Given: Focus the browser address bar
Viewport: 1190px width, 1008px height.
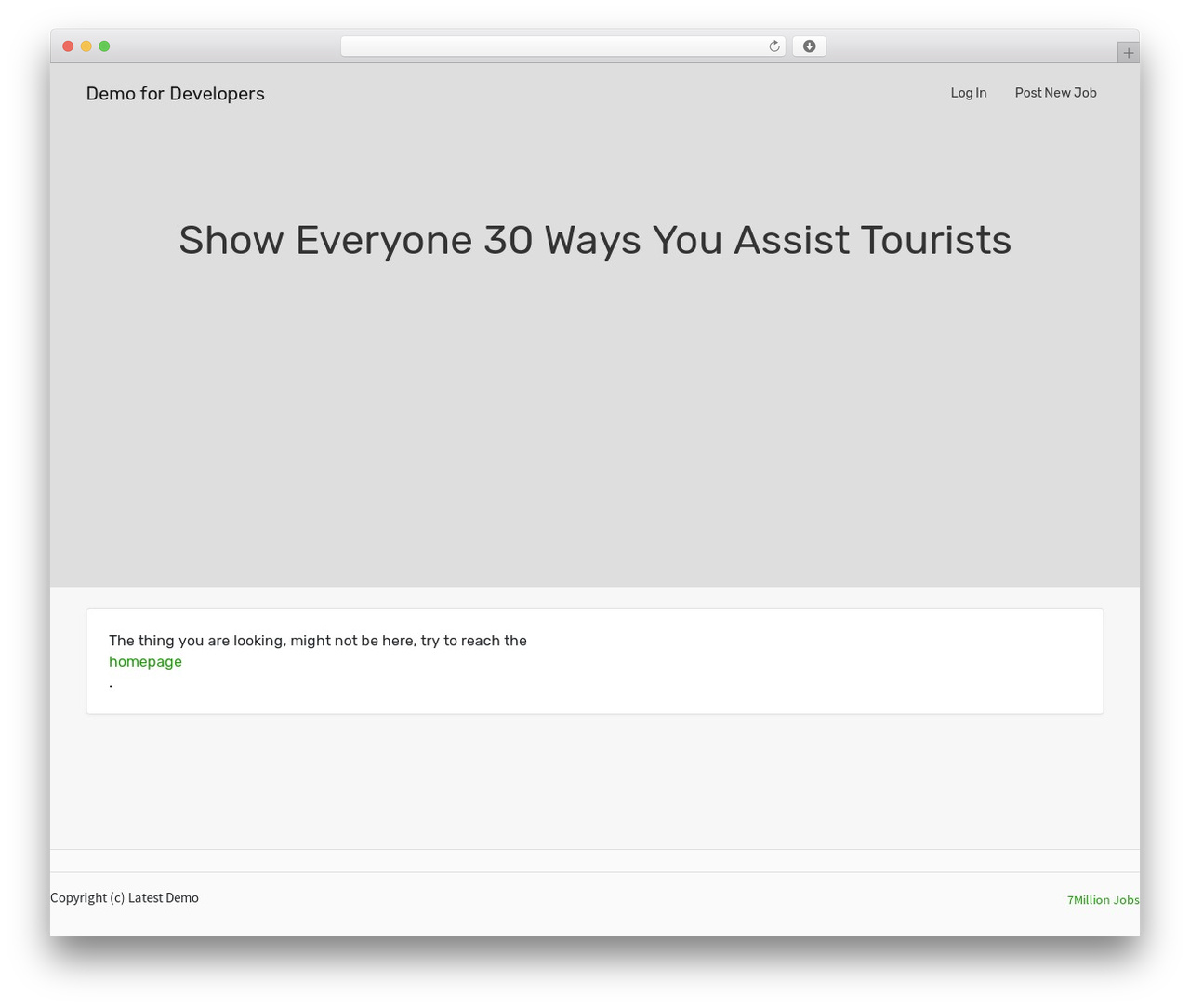Looking at the screenshot, I should (x=562, y=46).
